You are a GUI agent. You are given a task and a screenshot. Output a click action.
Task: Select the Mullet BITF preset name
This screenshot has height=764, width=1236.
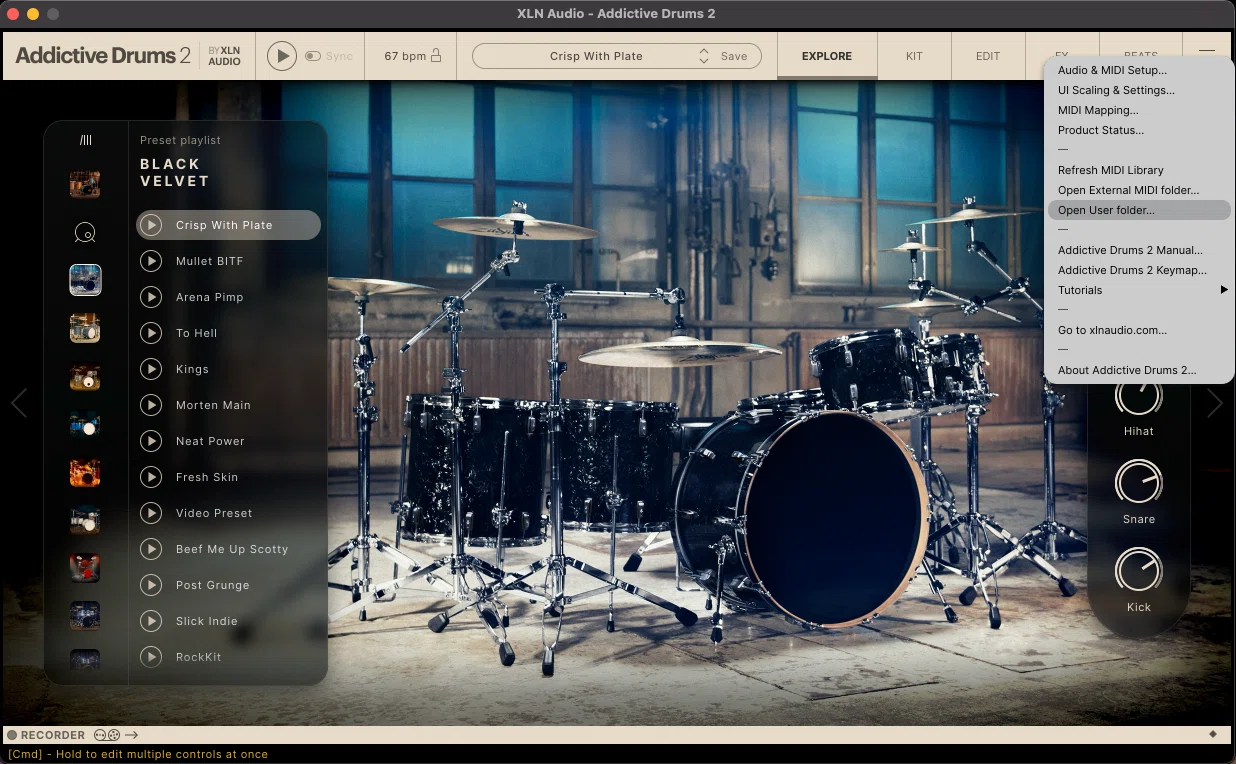click(x=210, y=261)
